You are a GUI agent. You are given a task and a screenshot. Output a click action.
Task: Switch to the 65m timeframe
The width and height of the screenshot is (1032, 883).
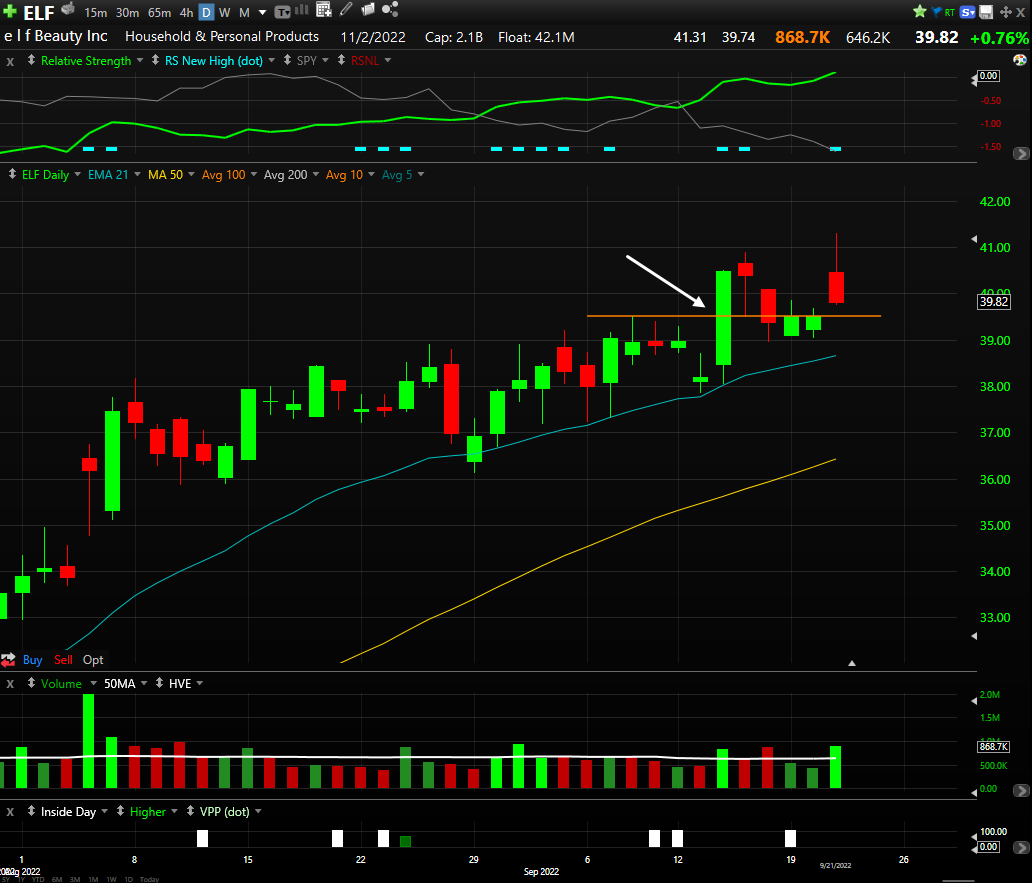[x=159, y=13]
